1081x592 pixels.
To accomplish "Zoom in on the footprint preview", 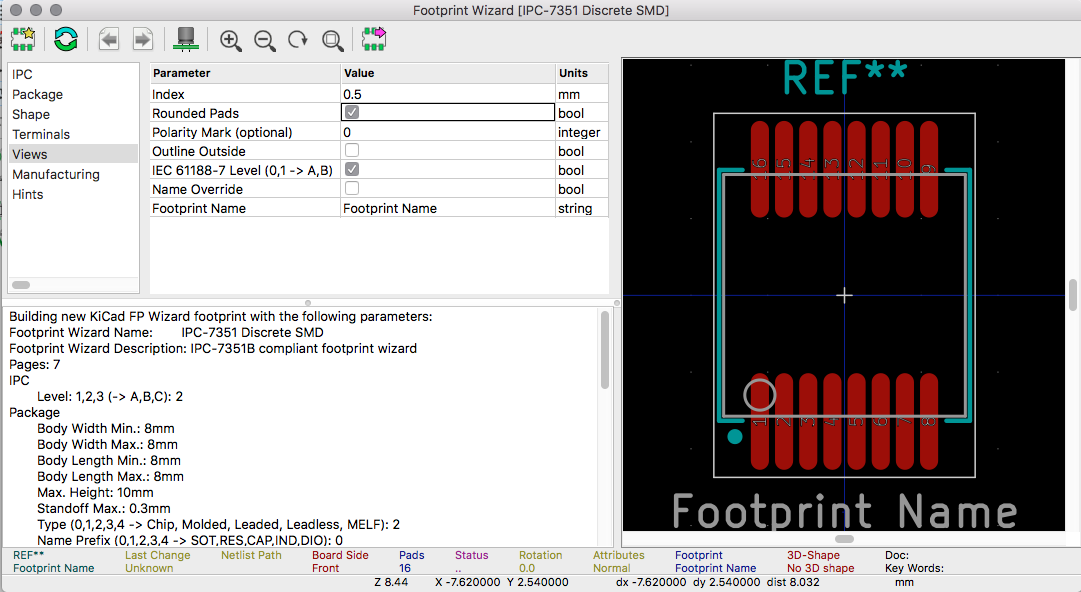I will pos(230,40).
